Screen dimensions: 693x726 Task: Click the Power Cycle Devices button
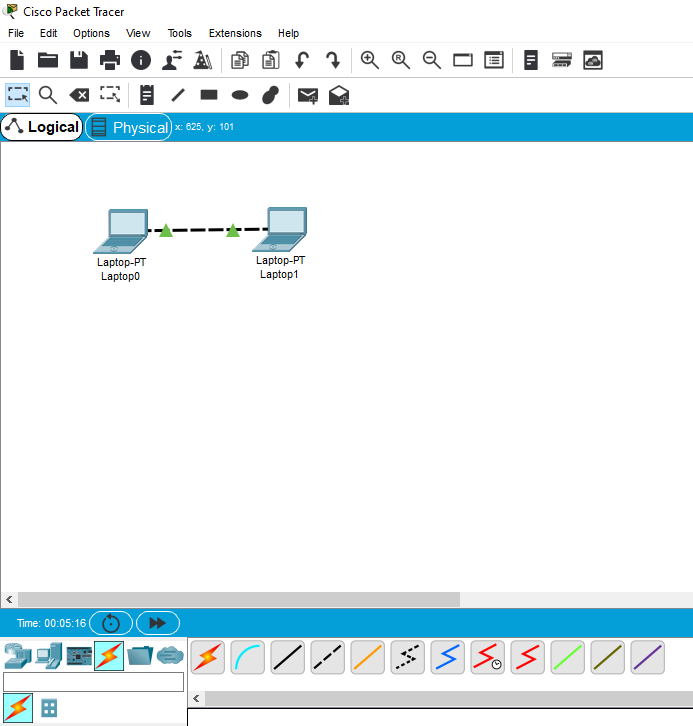coord(111,623)
